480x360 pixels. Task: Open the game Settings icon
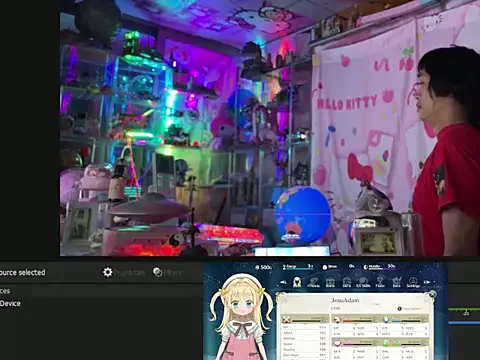[x=413, y=282]
